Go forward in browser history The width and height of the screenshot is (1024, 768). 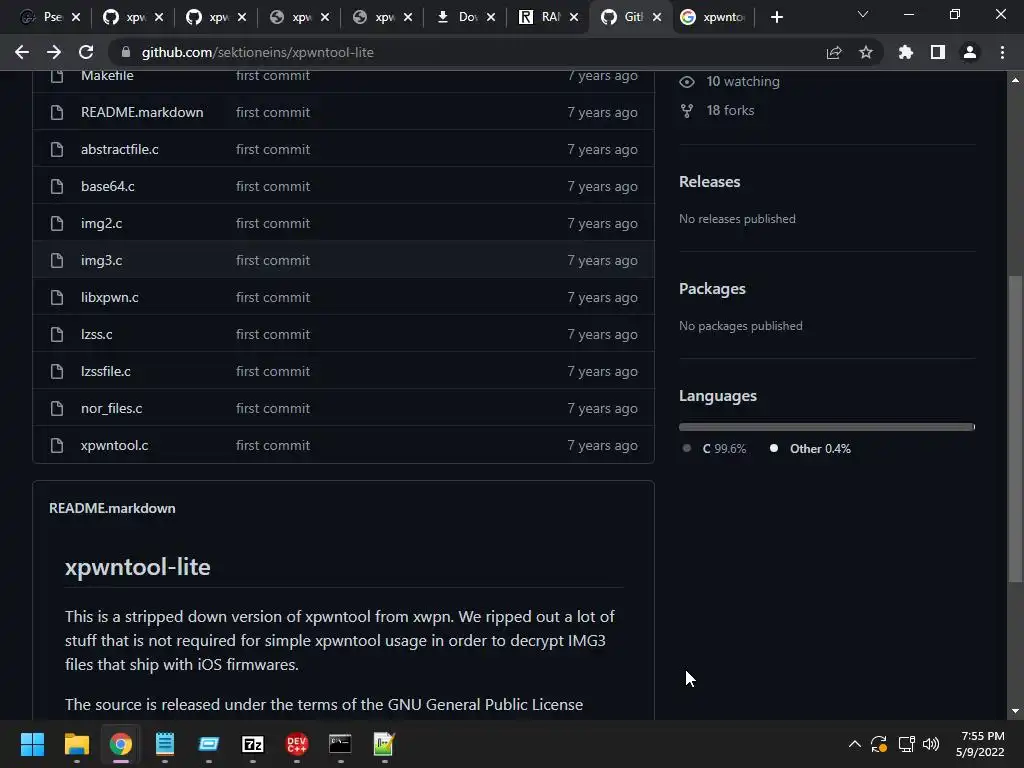(x=54, y=52)
